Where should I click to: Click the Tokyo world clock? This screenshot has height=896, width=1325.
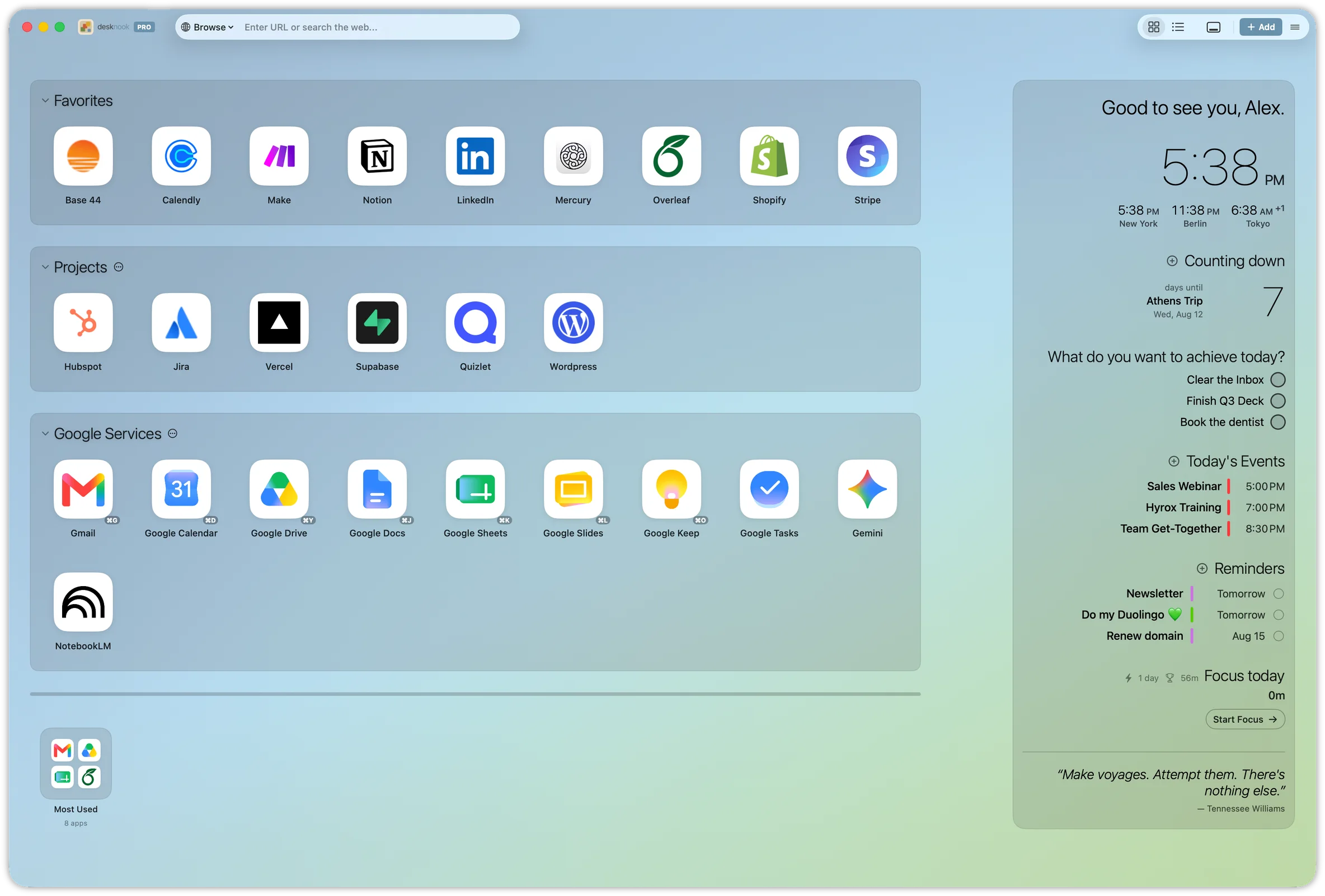(1258, 216)
